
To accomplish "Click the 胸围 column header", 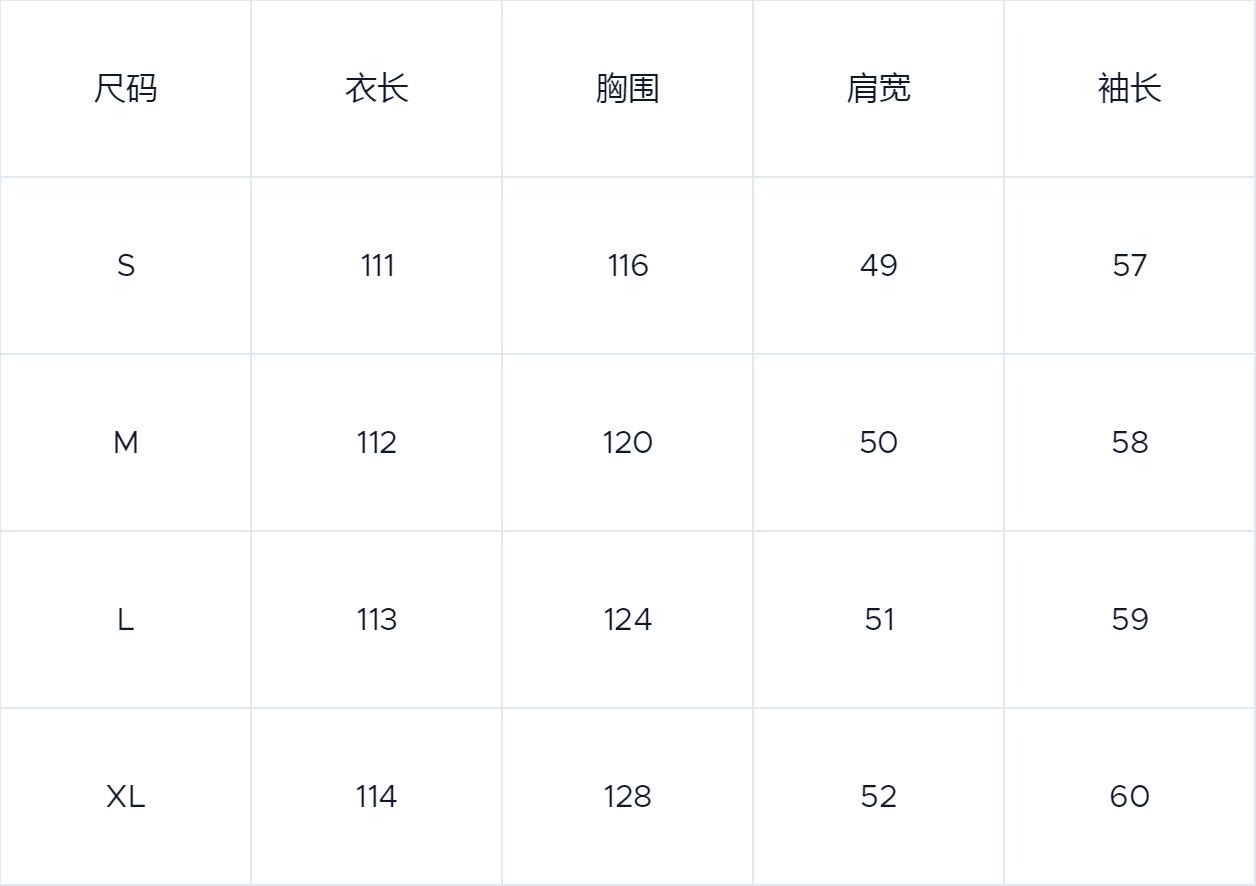I will [628, 89].
